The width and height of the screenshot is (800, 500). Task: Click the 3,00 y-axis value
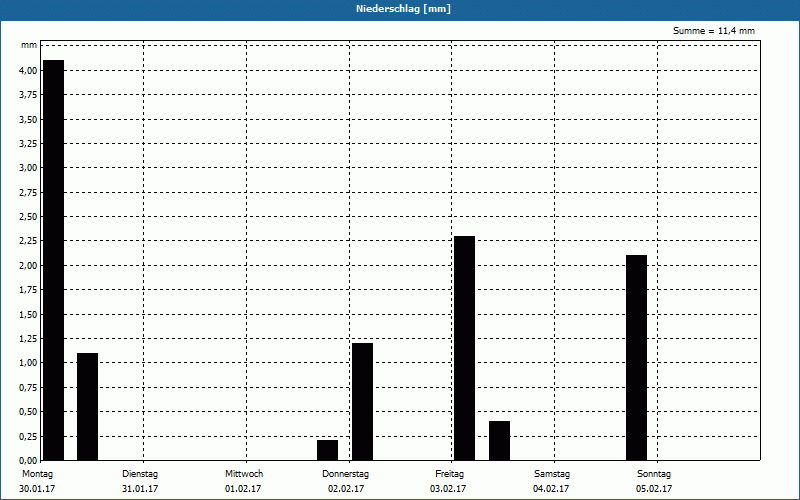coord(28,168)
